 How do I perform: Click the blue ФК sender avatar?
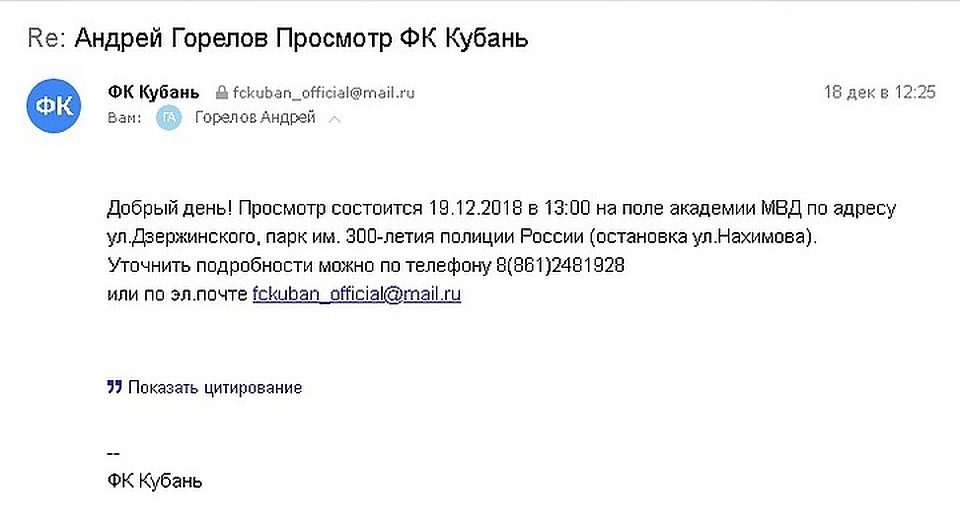54,106
